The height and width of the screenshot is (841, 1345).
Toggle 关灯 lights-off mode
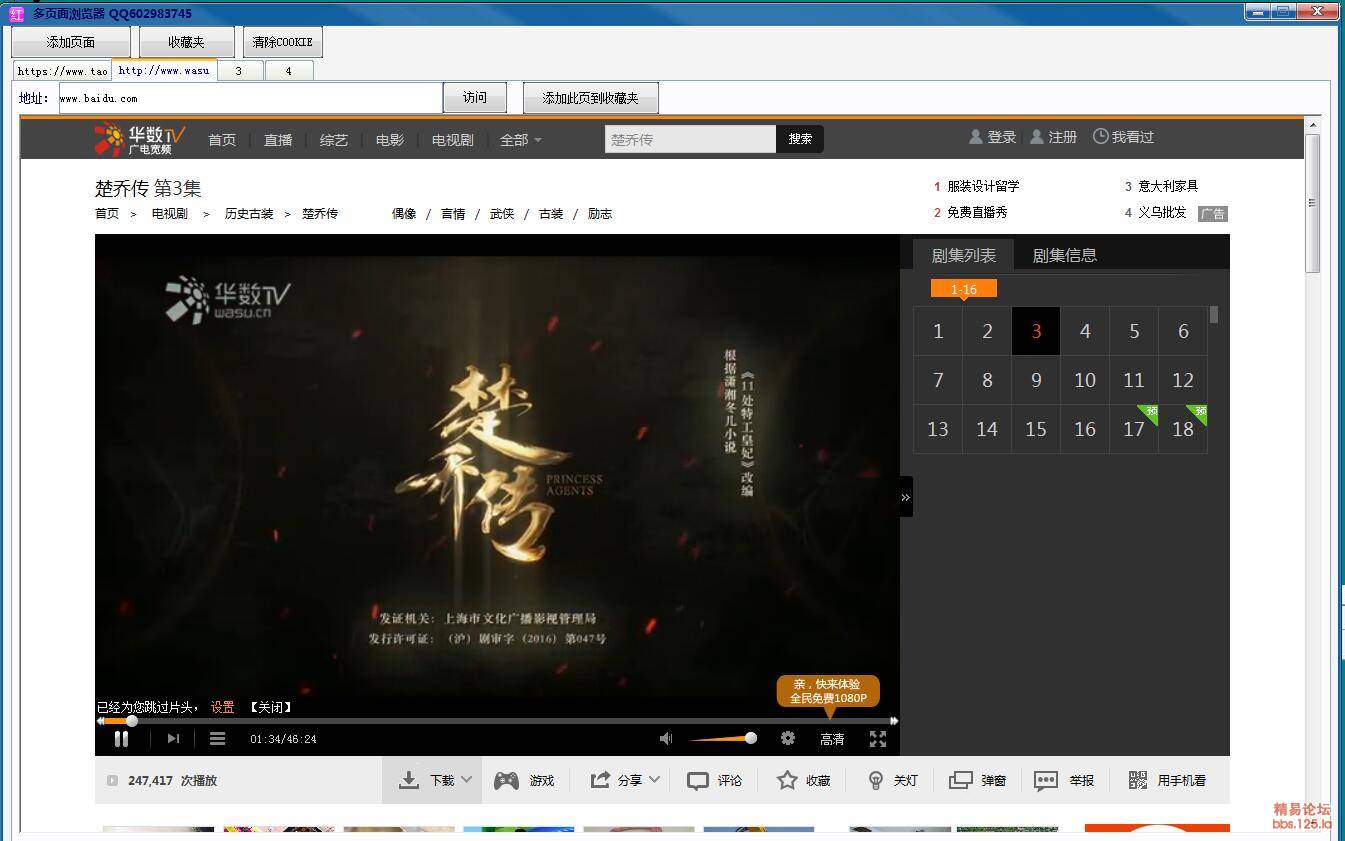pos(892,780)
